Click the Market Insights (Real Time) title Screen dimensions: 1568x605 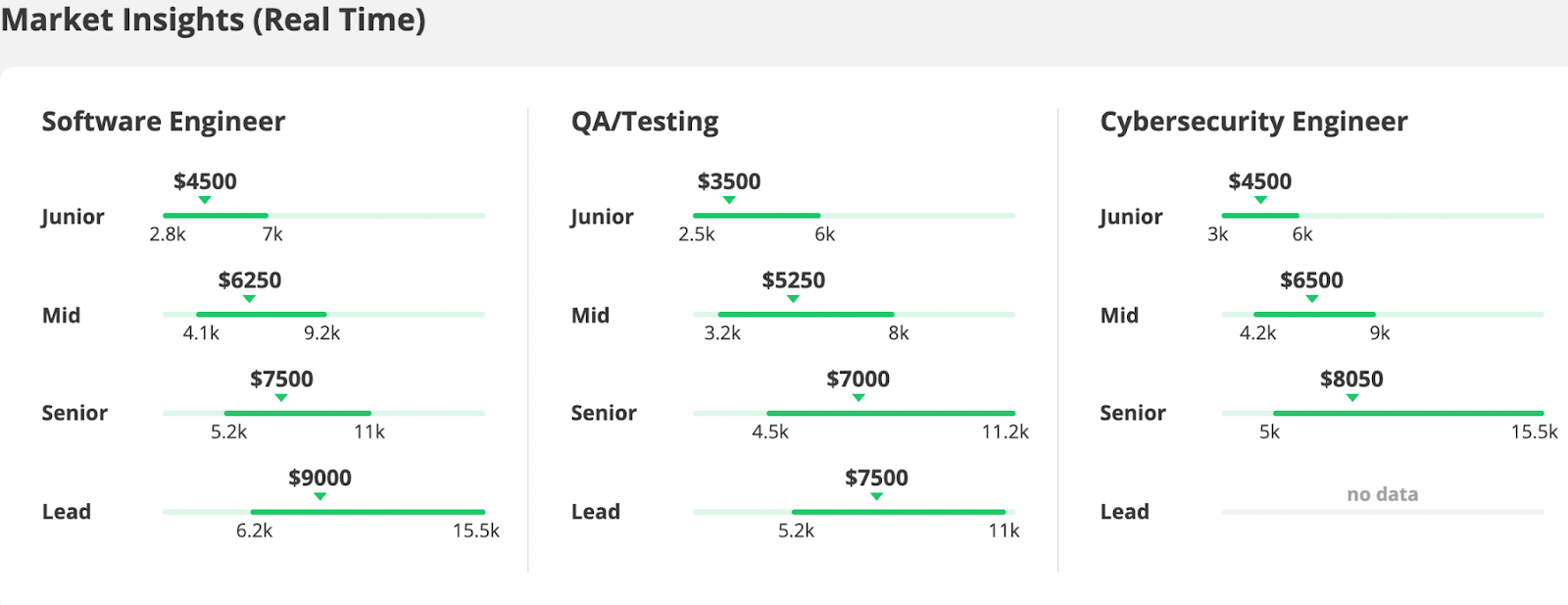point(213,20)
